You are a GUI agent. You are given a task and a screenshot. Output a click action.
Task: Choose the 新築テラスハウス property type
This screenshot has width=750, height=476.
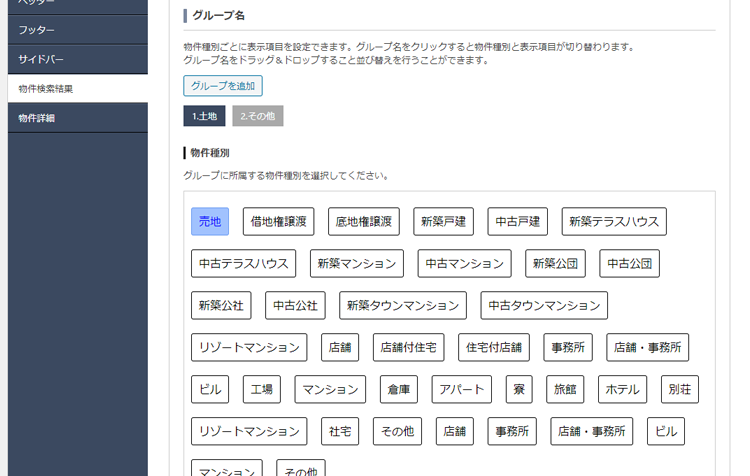coord(614,221)
